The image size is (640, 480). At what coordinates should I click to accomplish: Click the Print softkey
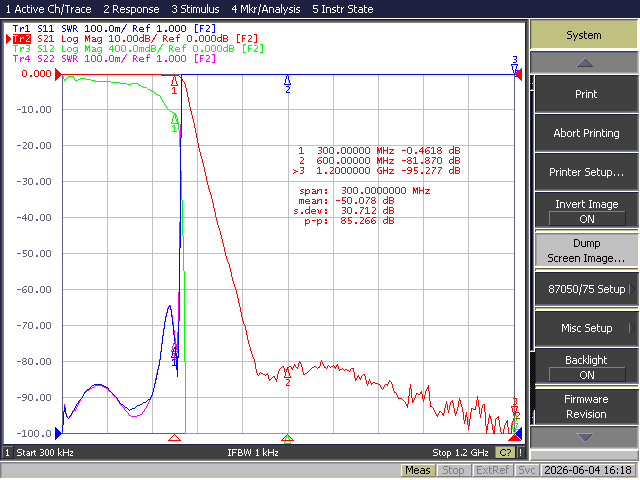pyautogui.click(x=586, y=94)
